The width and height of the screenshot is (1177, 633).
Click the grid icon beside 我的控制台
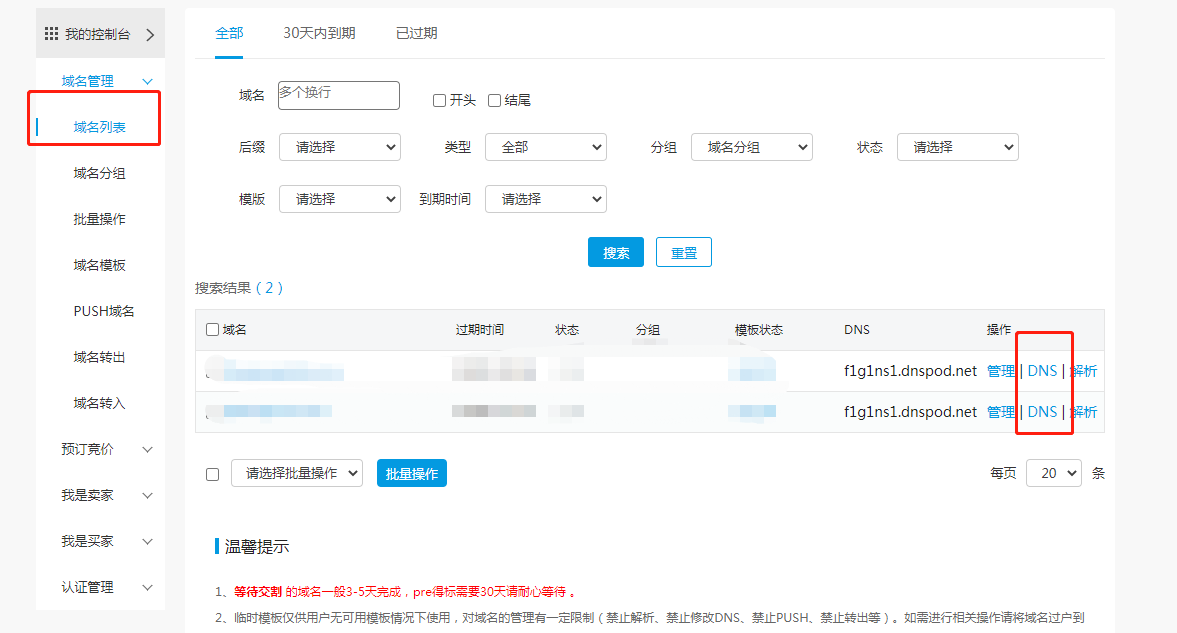51,34
